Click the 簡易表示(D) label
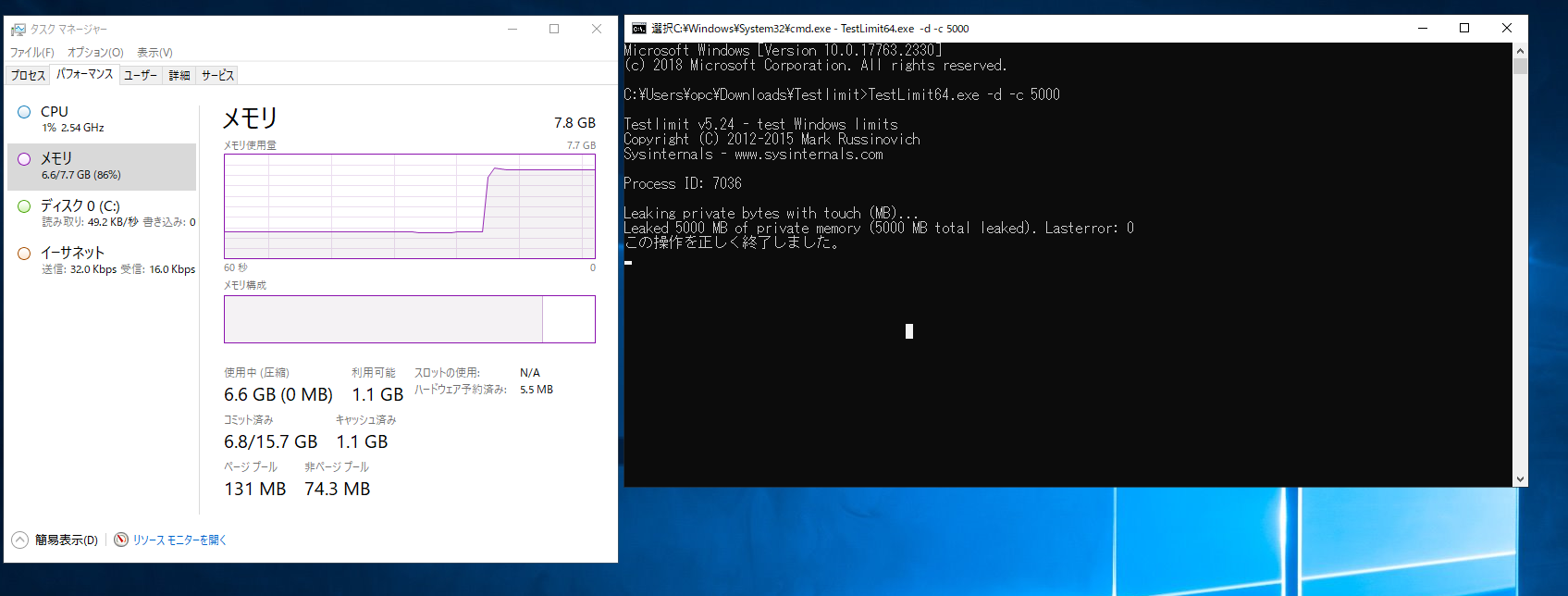The image size is (1568, 596). (x=67, y=540)
